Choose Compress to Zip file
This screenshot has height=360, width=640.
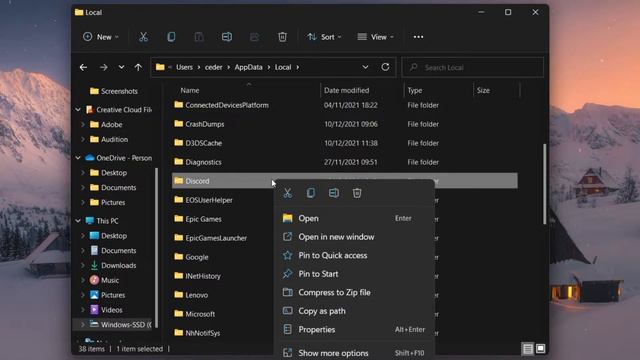point(355,292)
